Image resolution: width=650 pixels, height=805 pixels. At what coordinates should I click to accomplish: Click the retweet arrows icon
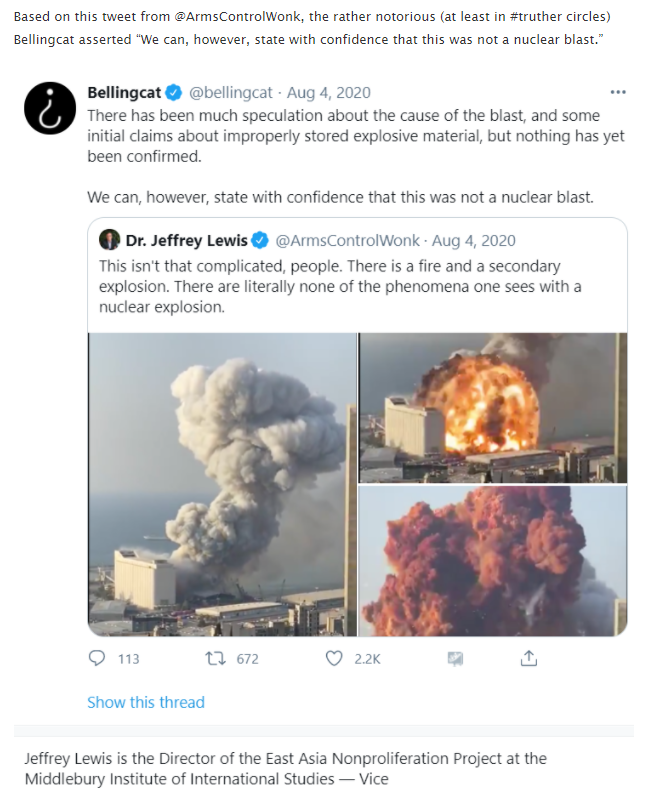pyautogui.click(x=215, y=658)
